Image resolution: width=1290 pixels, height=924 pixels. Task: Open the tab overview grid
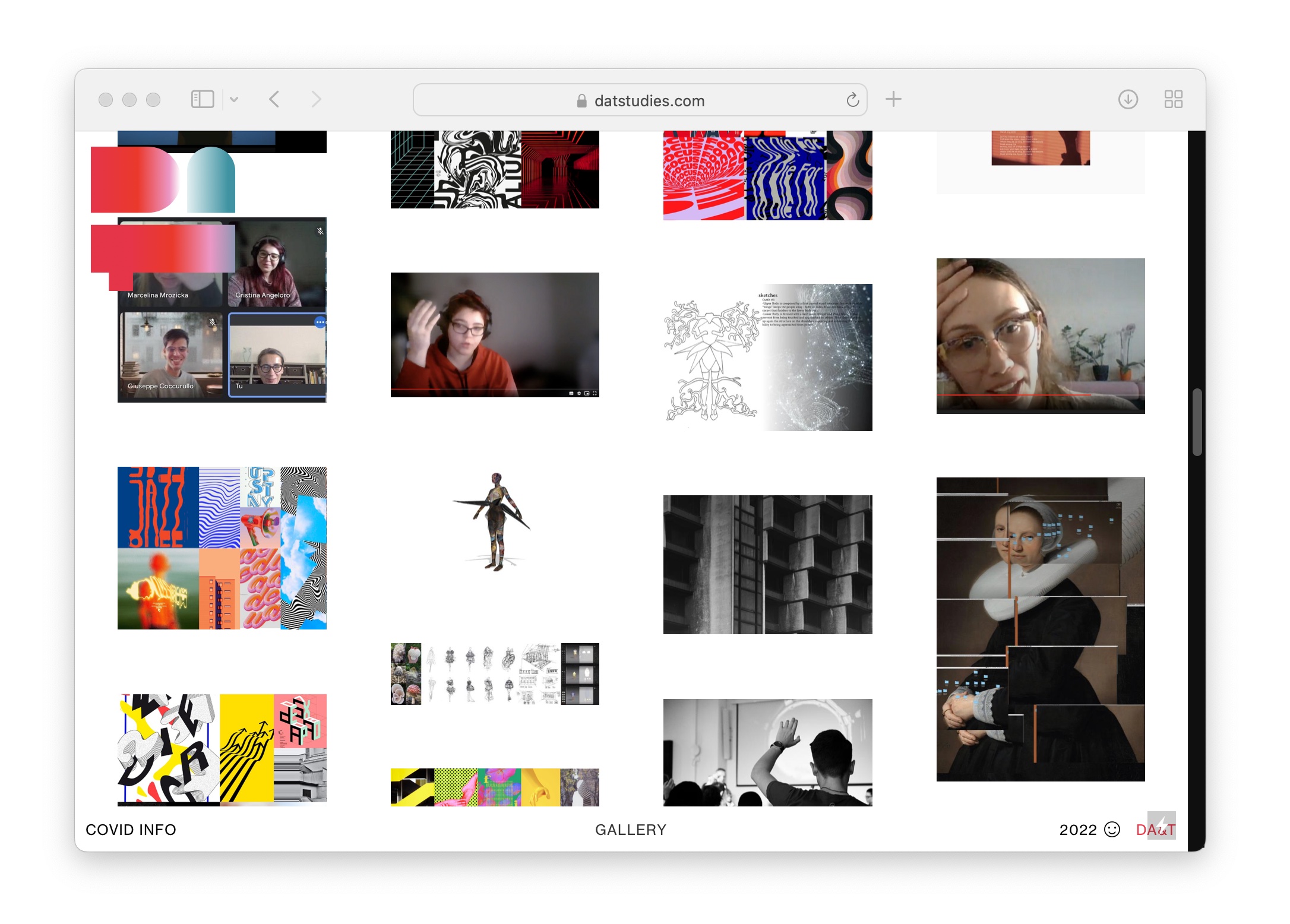(x=1173, y=99)
